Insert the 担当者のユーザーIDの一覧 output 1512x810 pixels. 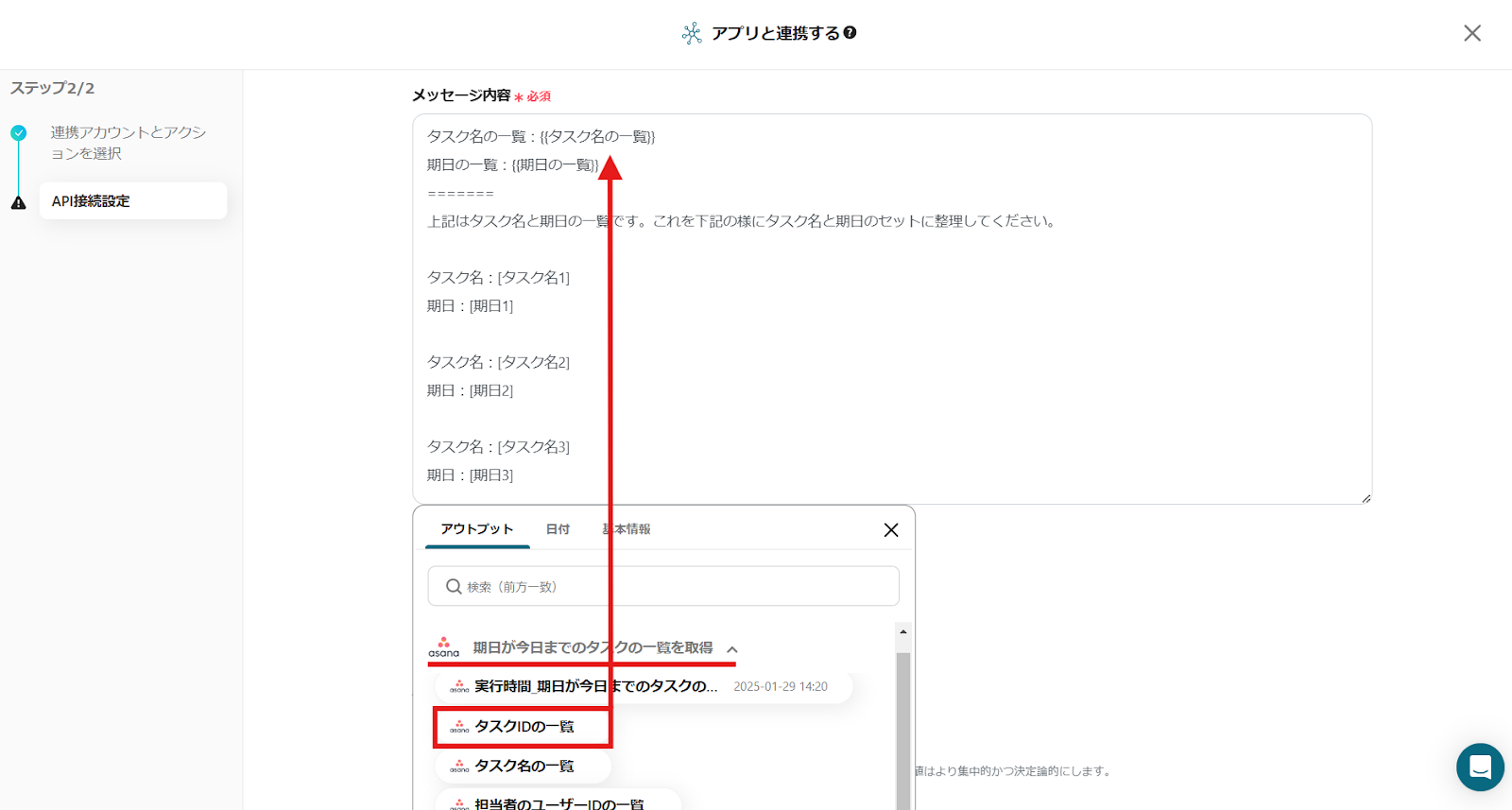pos(558,801)
